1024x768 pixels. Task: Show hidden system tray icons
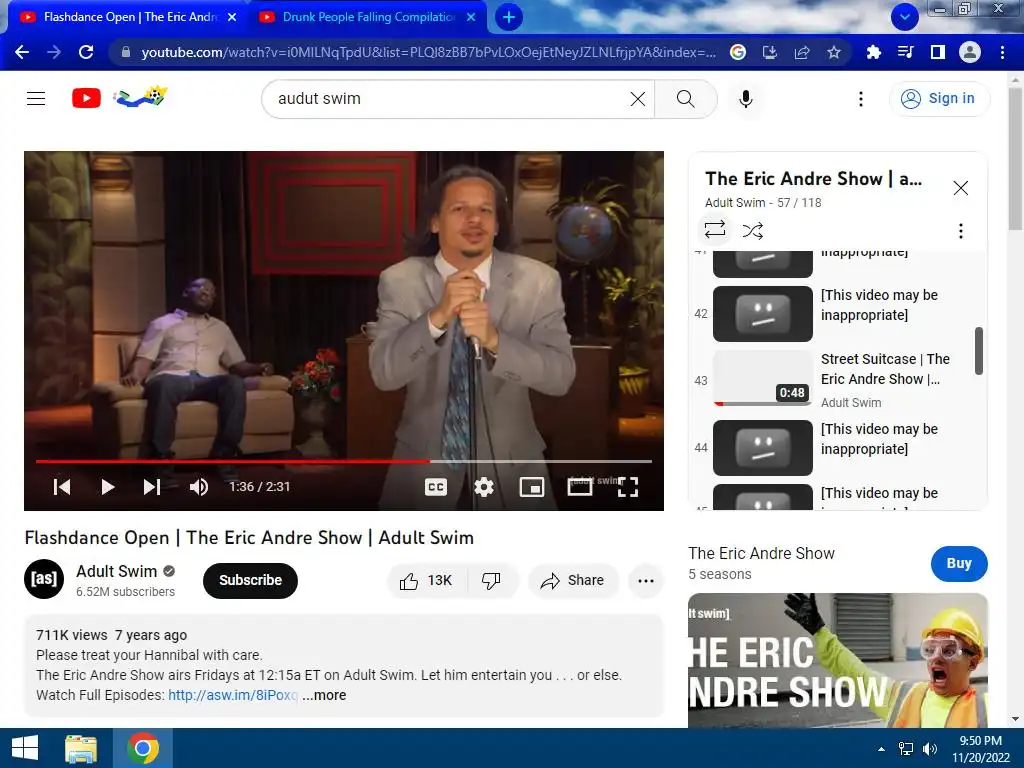point(882,748)
